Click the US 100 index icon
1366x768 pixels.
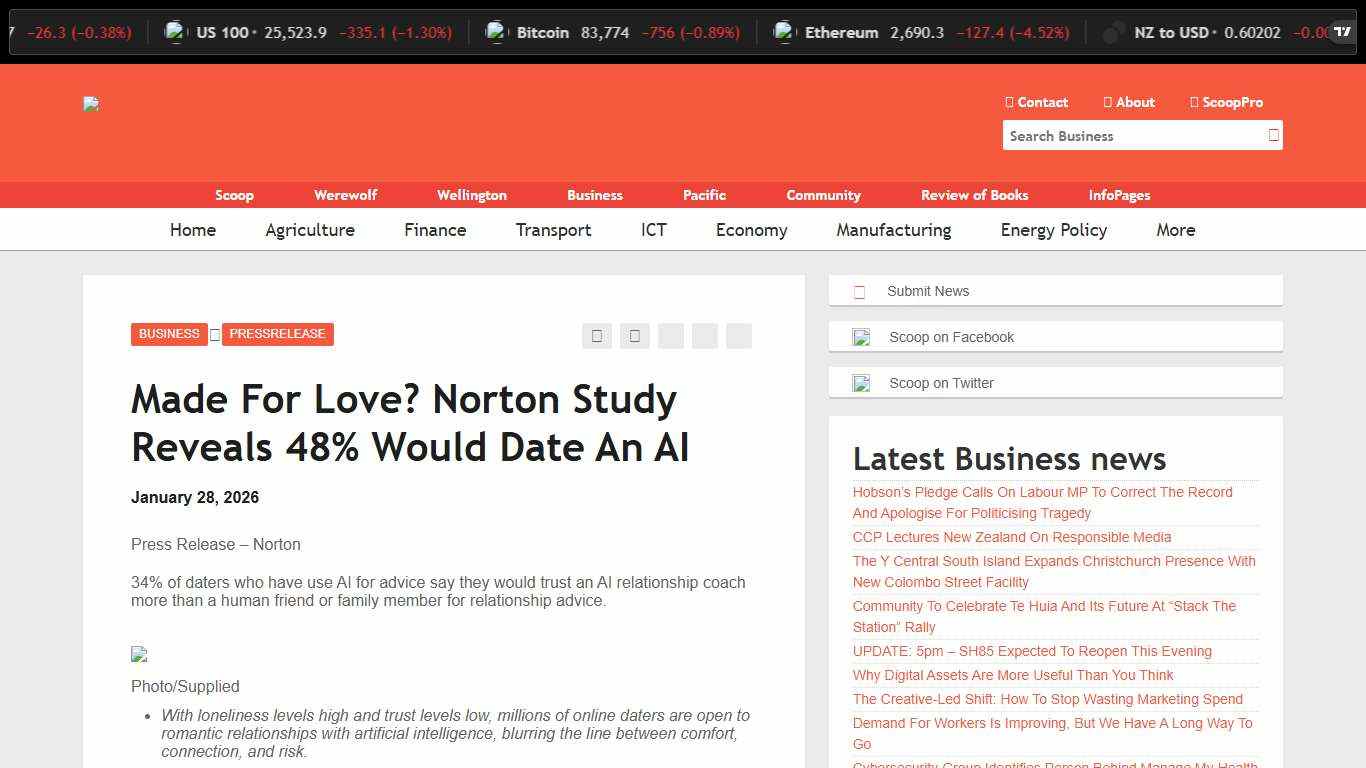[175, 32]
